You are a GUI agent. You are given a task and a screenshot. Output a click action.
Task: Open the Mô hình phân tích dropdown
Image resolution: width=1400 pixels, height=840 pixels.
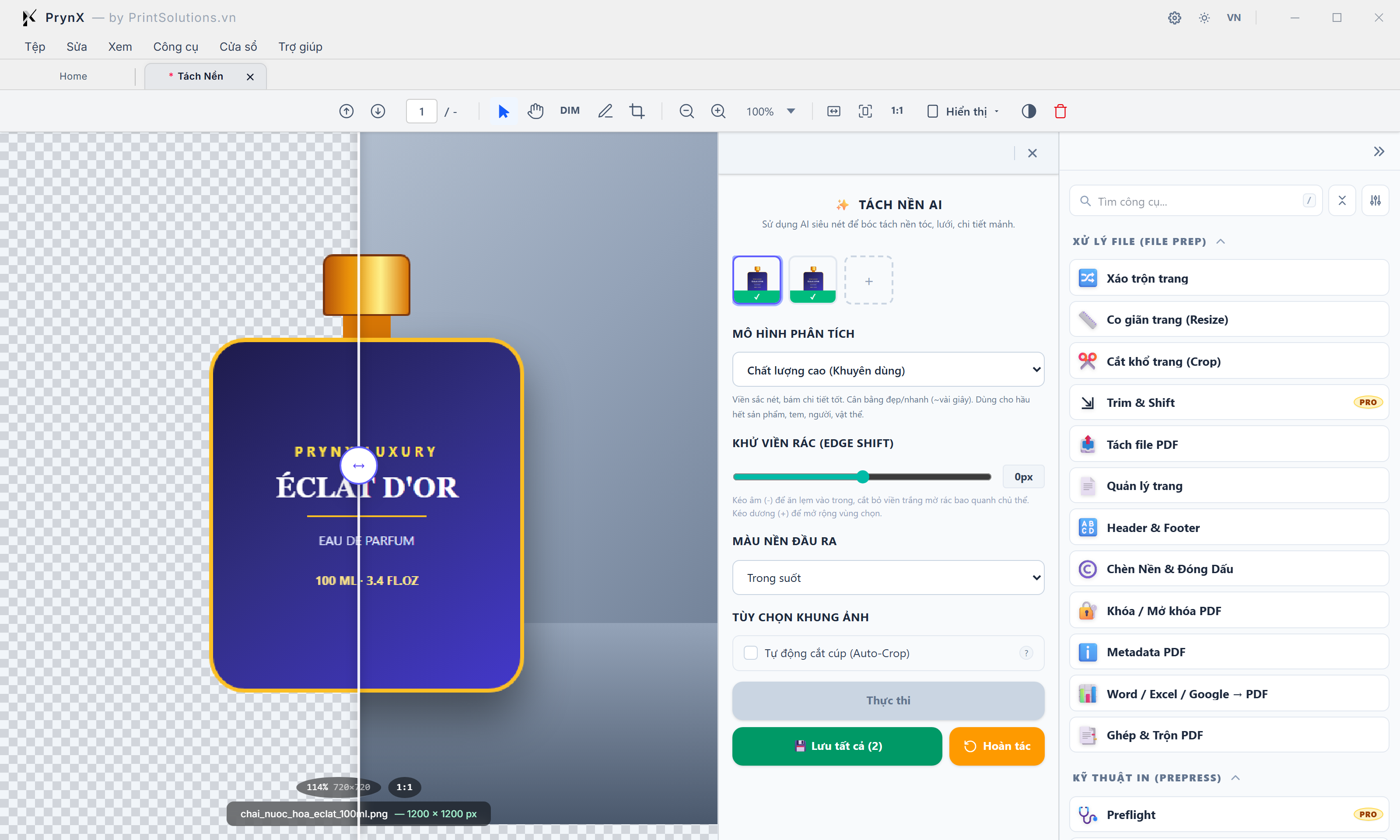(x=888, y=370)
